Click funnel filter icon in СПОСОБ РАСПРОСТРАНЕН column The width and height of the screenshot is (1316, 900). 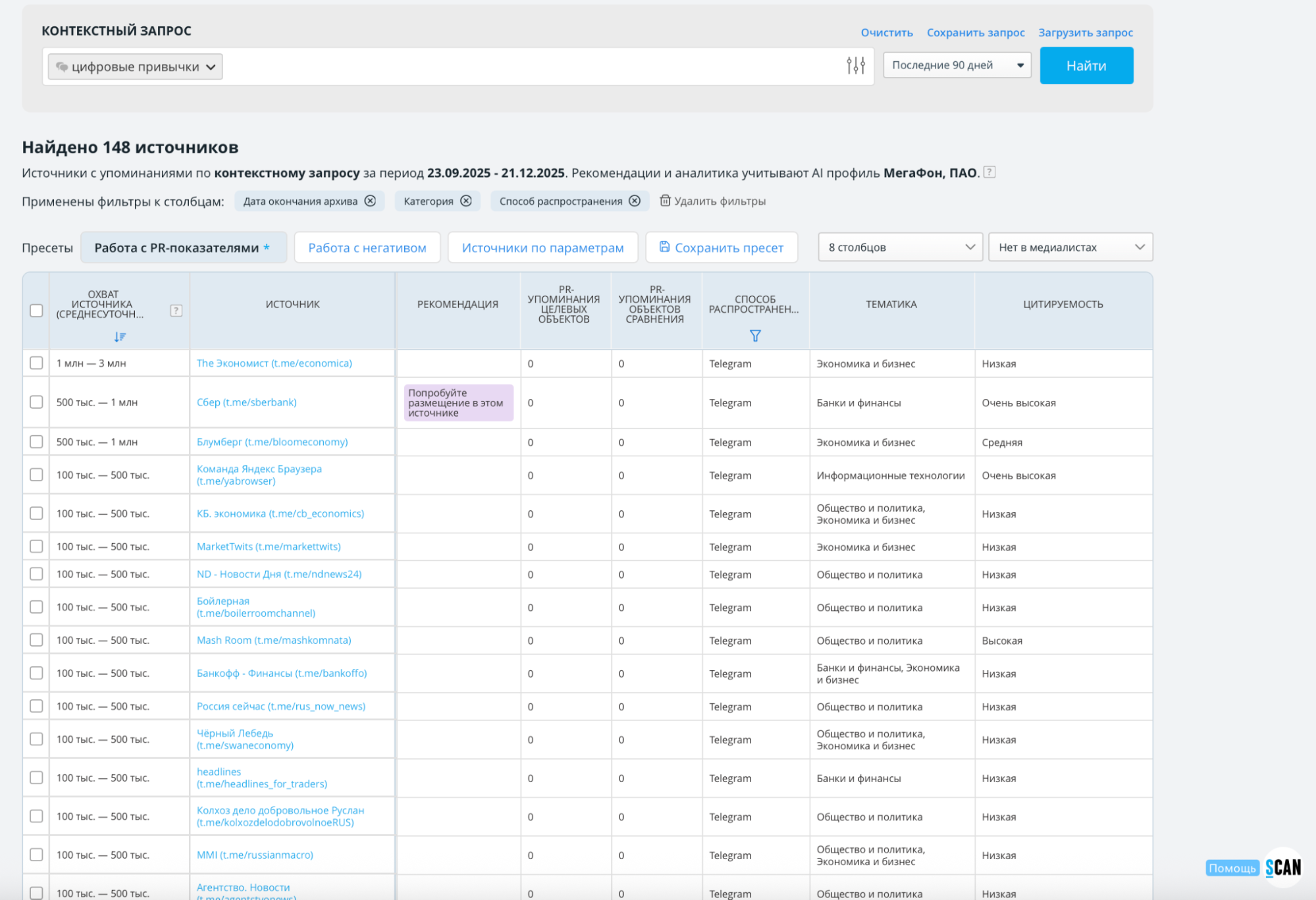(x=755, y=336)
